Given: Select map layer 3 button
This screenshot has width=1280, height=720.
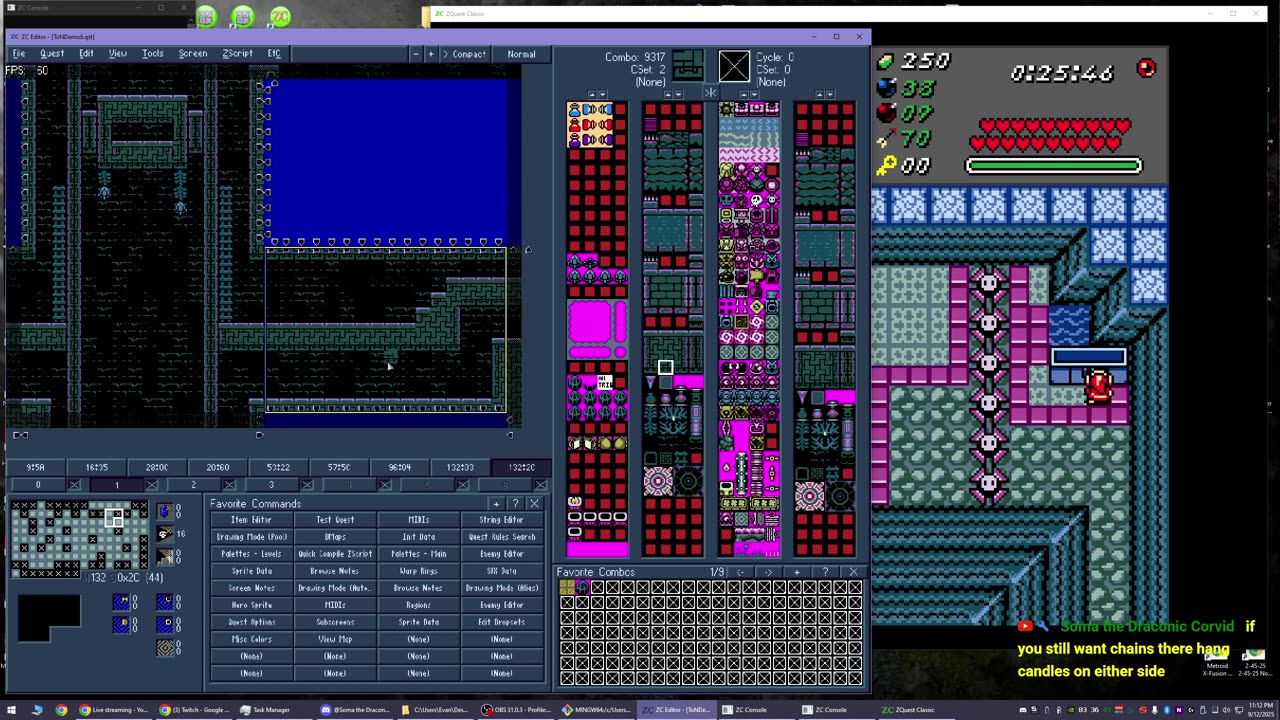Looking at the screenshot, I should (271, 485).
